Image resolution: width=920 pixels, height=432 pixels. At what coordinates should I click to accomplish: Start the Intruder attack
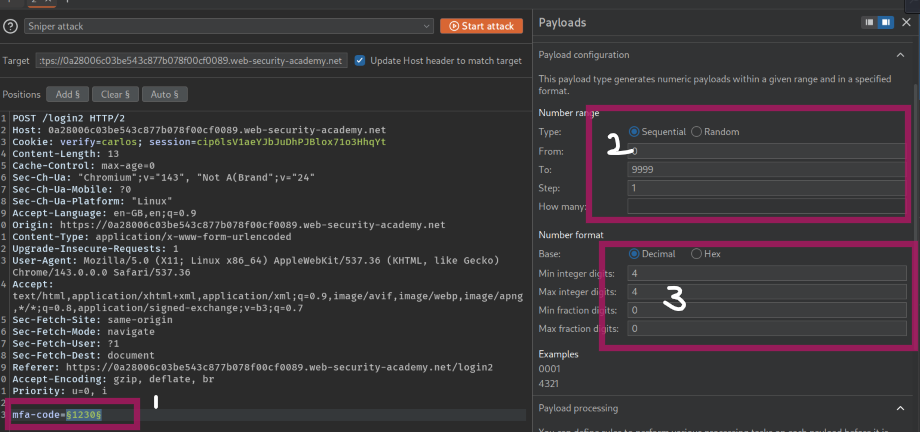tap(481, 26)
